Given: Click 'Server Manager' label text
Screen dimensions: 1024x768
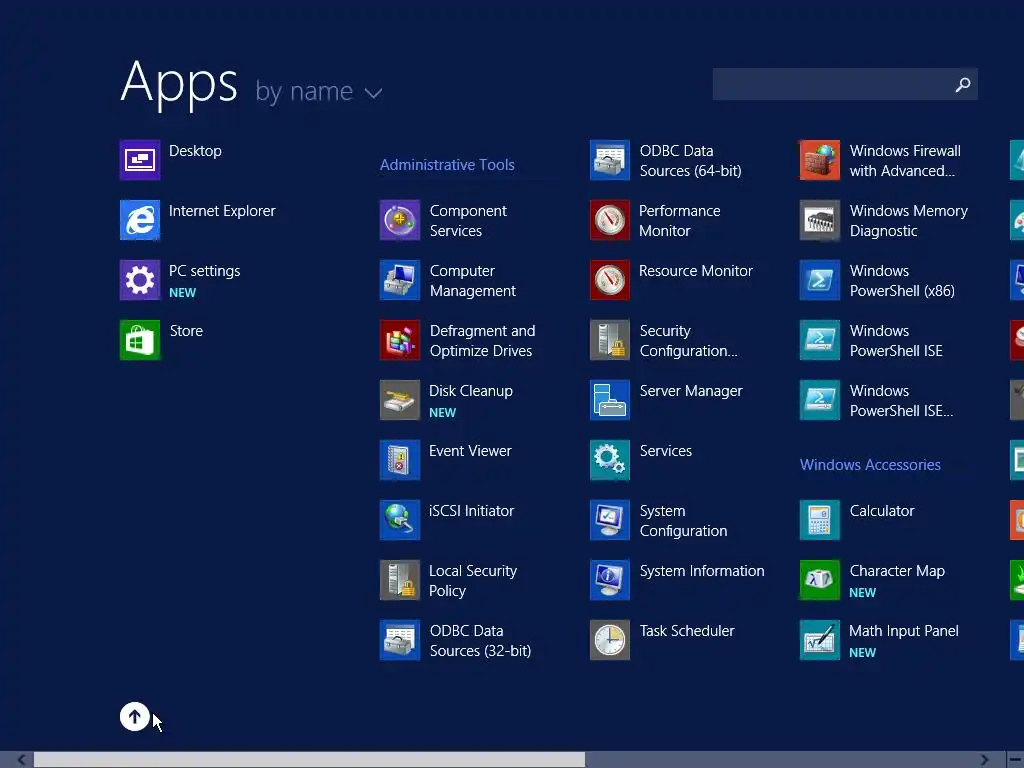Looking at the screenshot, I should point(691,391).
